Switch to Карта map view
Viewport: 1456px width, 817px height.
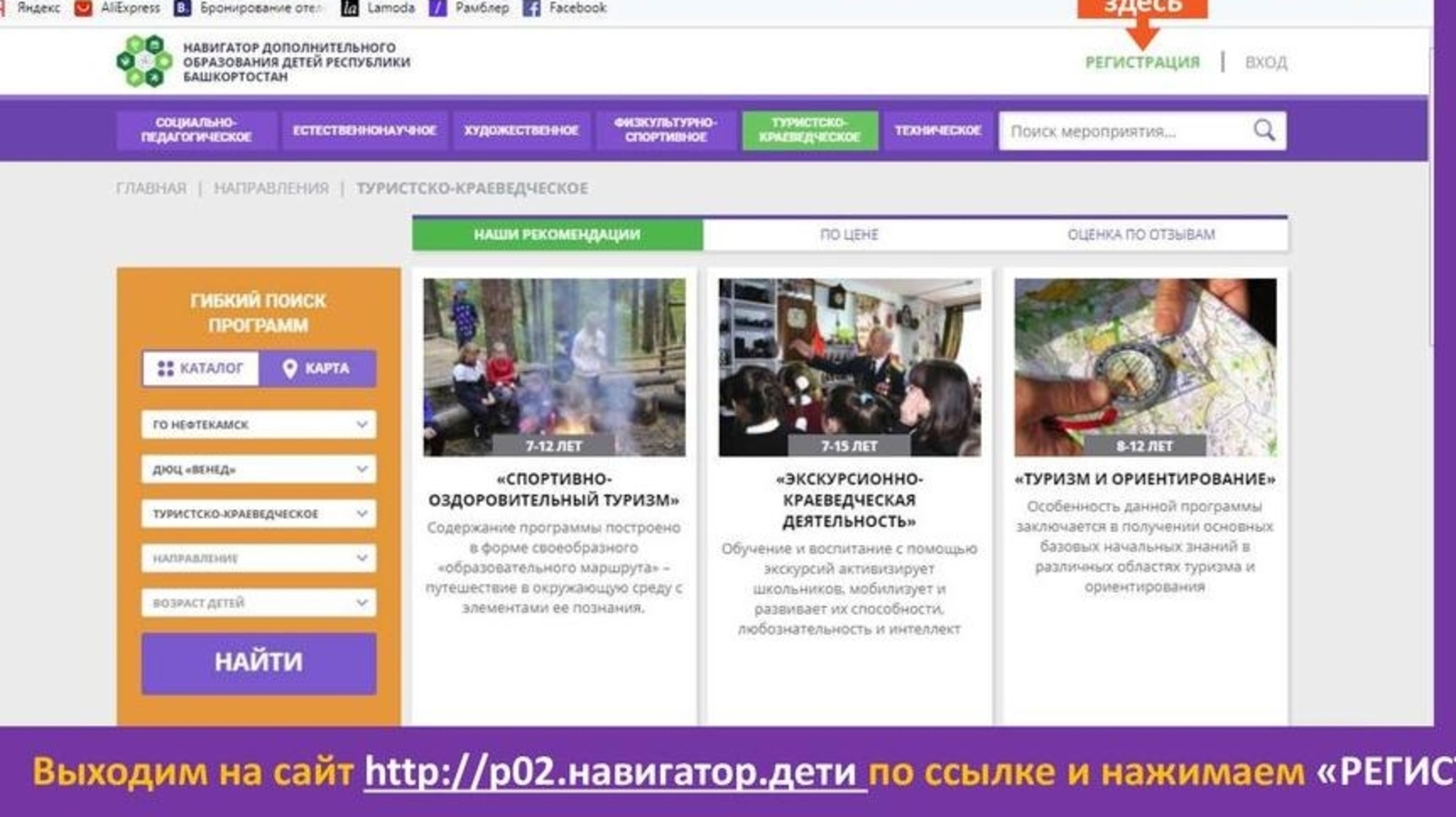point(317,368)
